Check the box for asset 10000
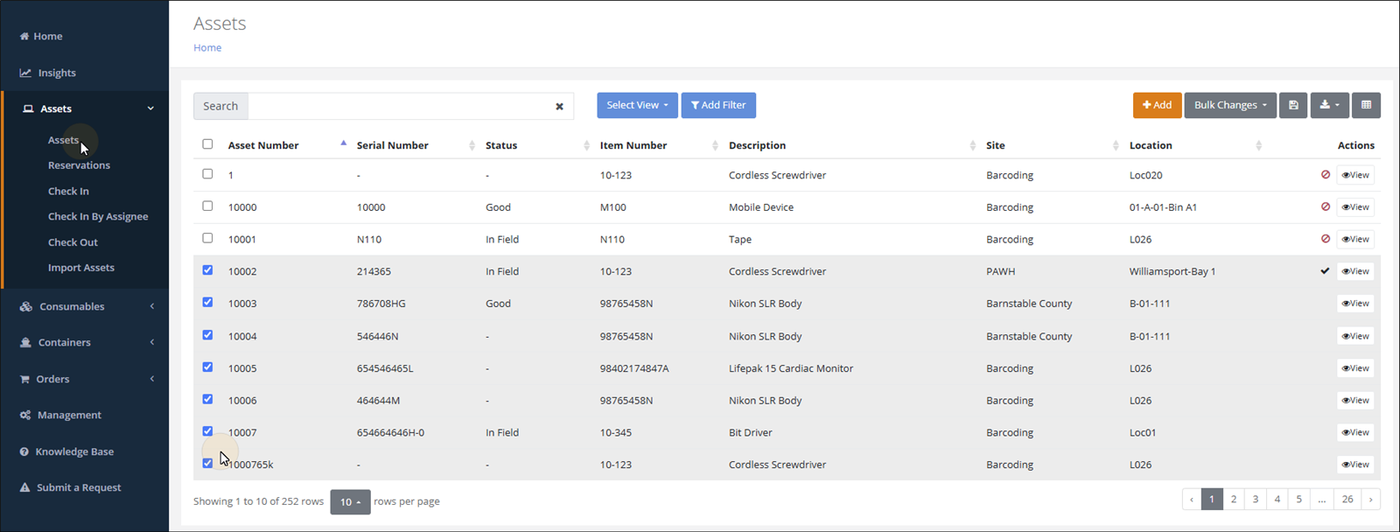 click(x=208, y=206)
